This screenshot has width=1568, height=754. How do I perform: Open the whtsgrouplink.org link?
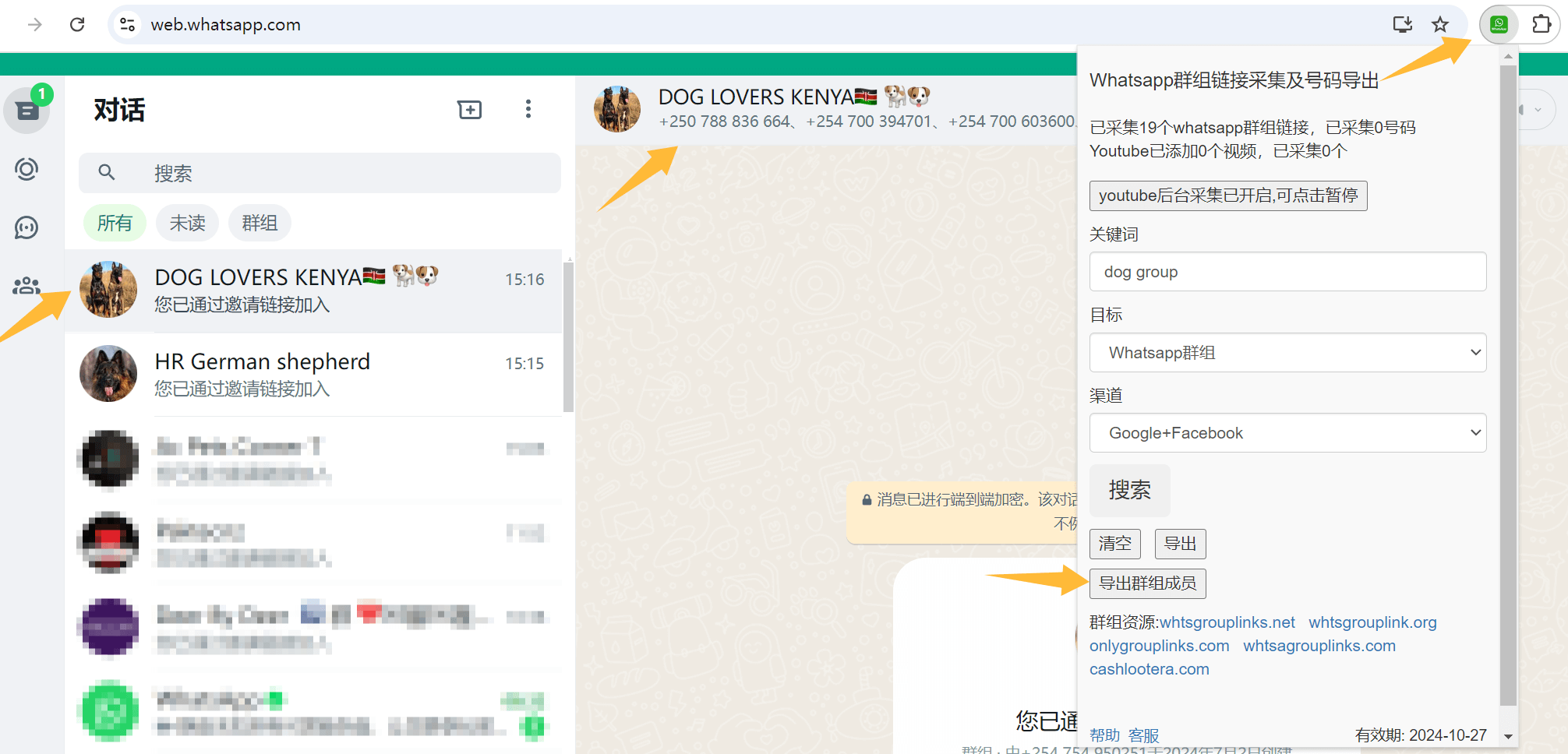(x=1372, y=622)
